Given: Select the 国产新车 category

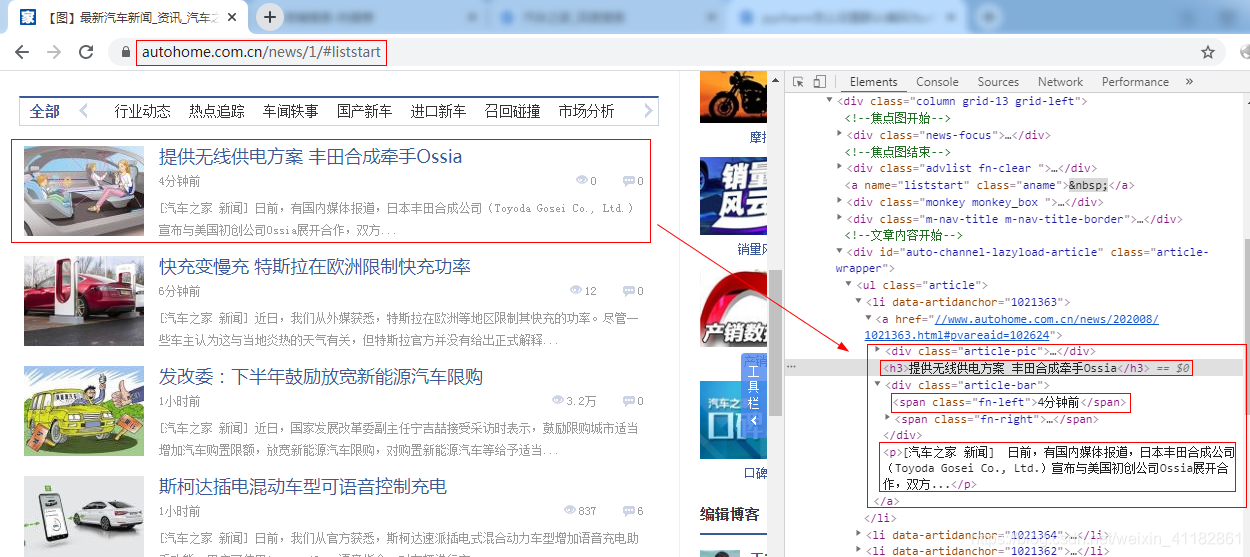Looking at the screenshot, I should (364, 111).
